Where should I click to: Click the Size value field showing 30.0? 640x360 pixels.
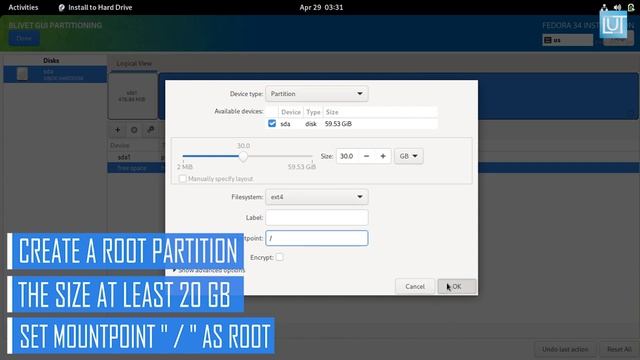[348, 156]
